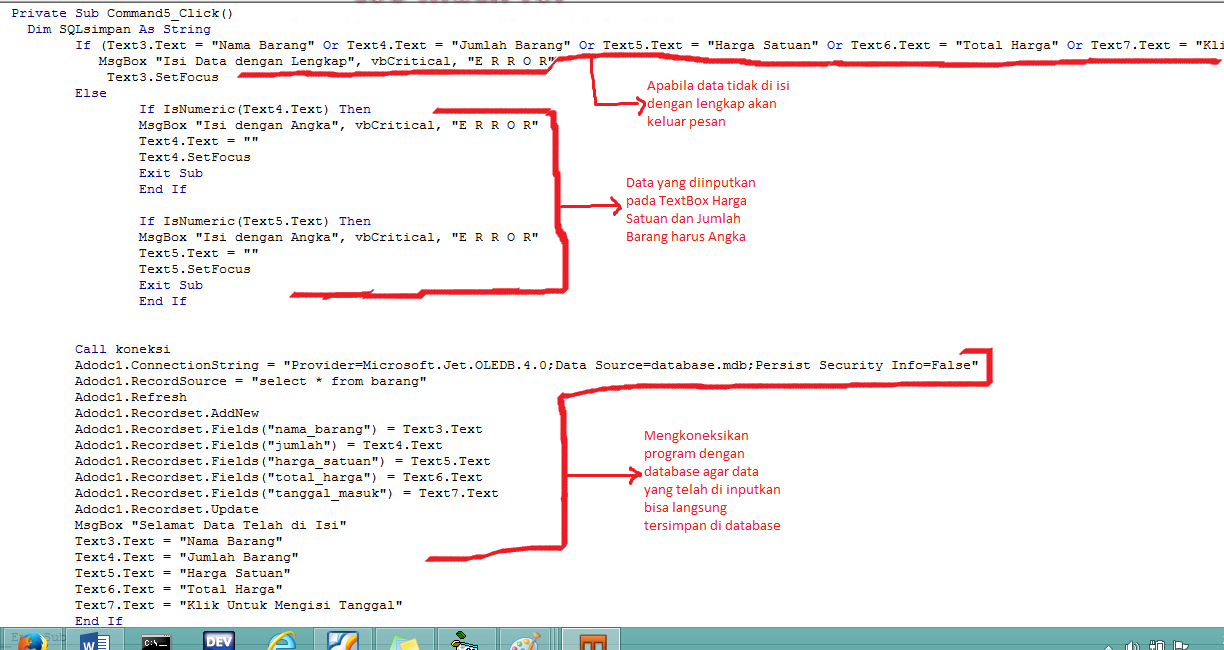Screen dimensions: 1224x650
Task: Click the Fields("tanggal_masuk") assignment line
Action: [287, 493]
